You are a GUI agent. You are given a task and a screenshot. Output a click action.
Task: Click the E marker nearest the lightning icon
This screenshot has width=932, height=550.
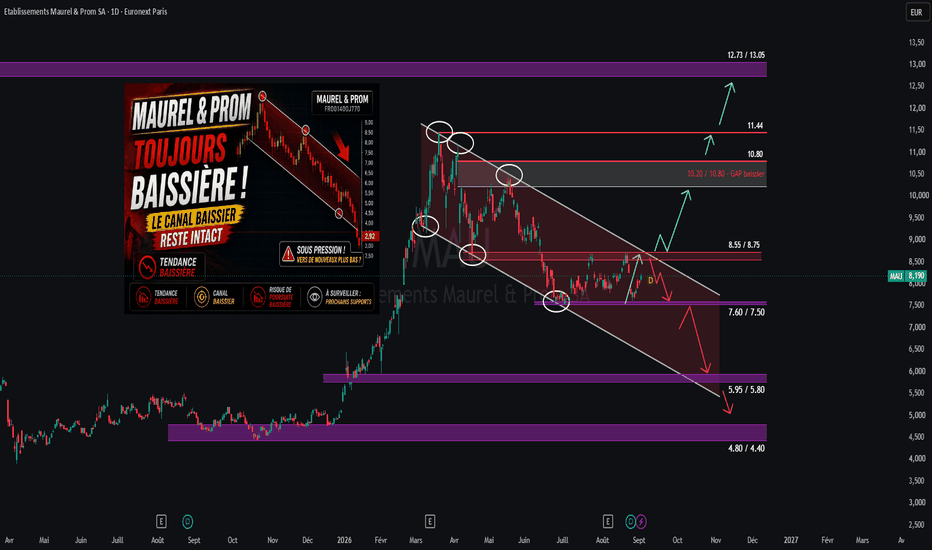[607, 521]
